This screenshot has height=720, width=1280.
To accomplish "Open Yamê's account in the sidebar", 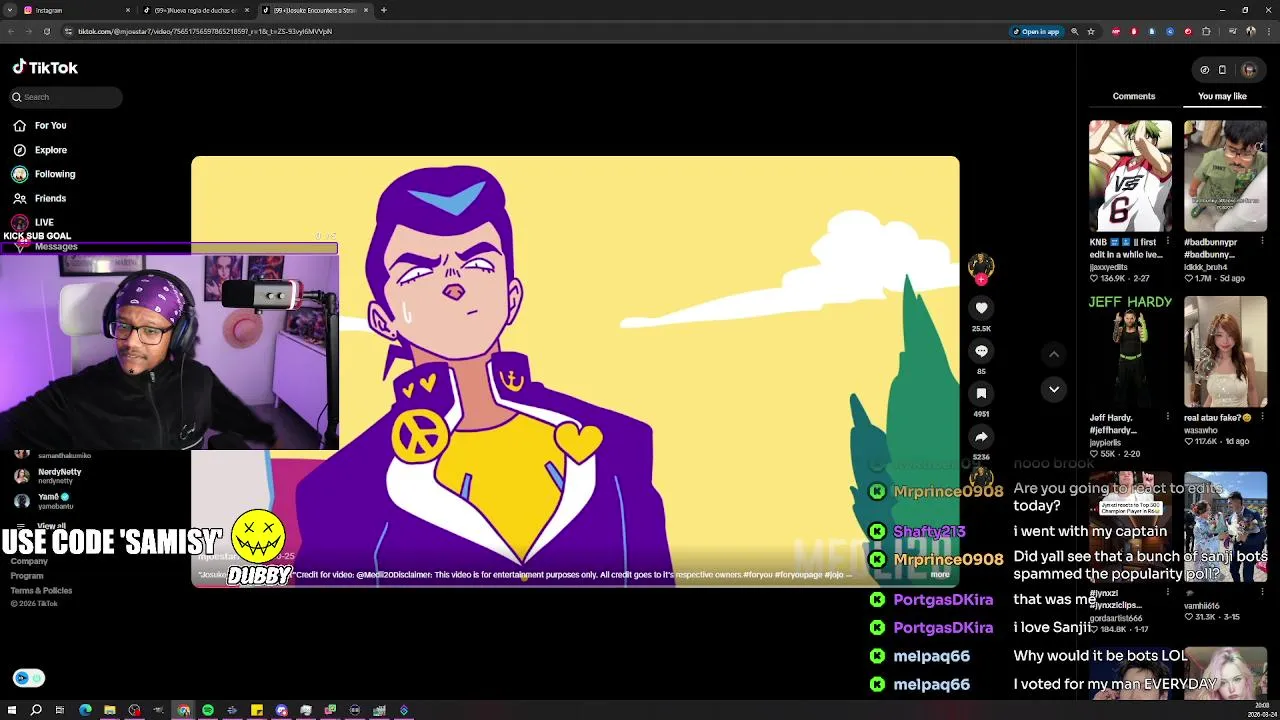I will pos(44,501).
